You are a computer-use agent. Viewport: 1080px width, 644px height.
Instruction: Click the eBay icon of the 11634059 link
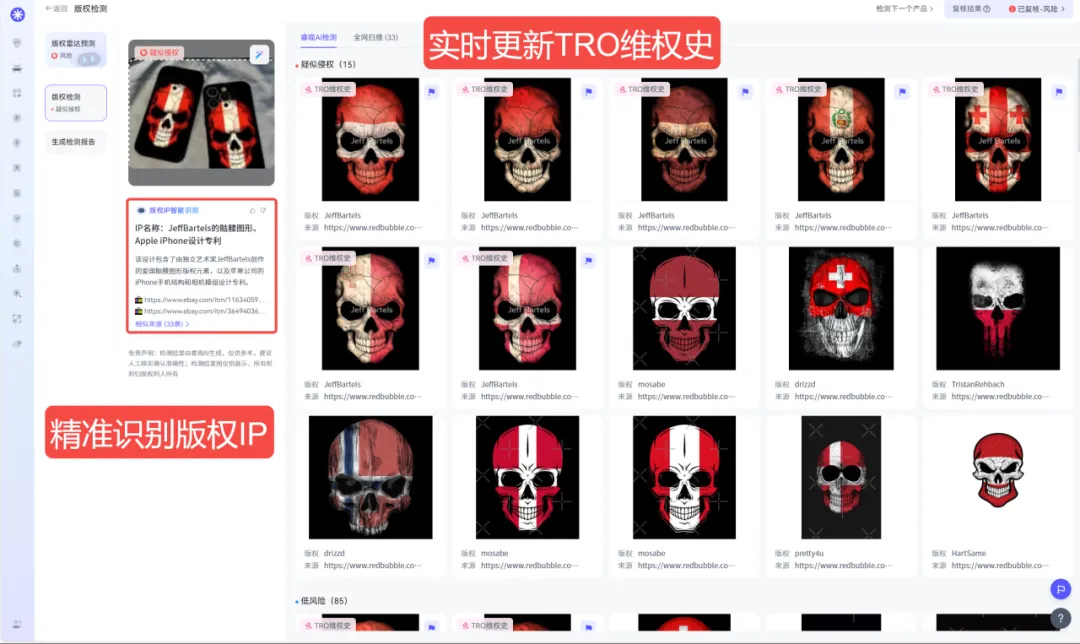coord(138,300)
